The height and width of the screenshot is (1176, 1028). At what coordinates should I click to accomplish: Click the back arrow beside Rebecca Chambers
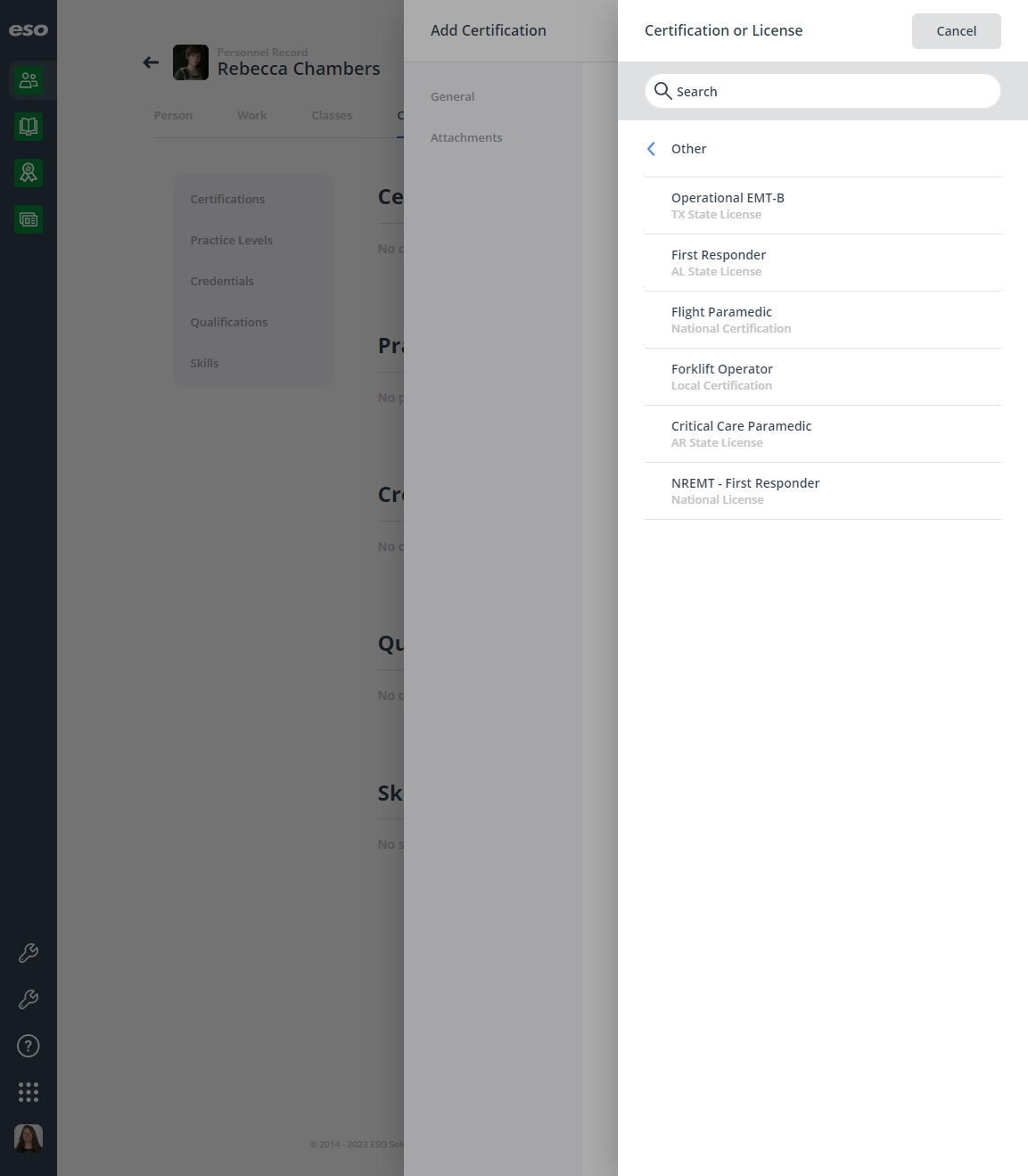click(x=151, y=62)
